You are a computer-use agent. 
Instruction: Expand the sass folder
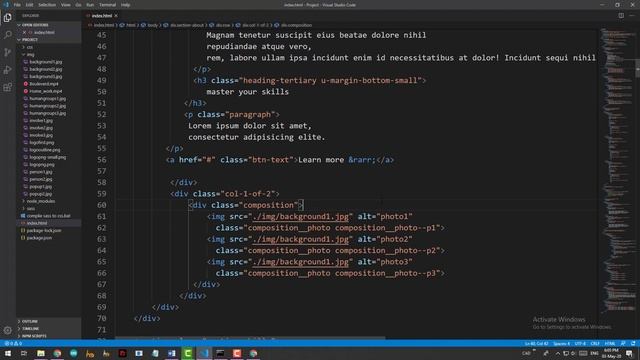click(x=31, y=209)
